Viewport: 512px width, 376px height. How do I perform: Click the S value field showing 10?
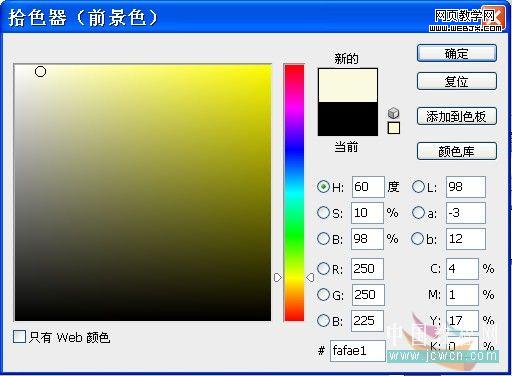click(x=367, y=213)
